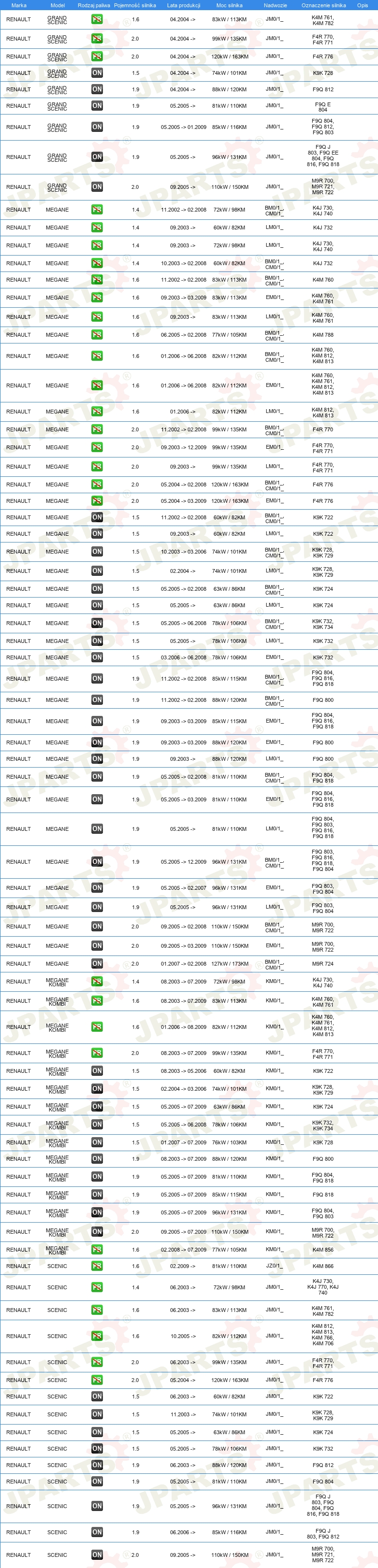Click the Moc silnika column header
The width and height of the screenshot is (378, 1568).
[x=230, y=5]
